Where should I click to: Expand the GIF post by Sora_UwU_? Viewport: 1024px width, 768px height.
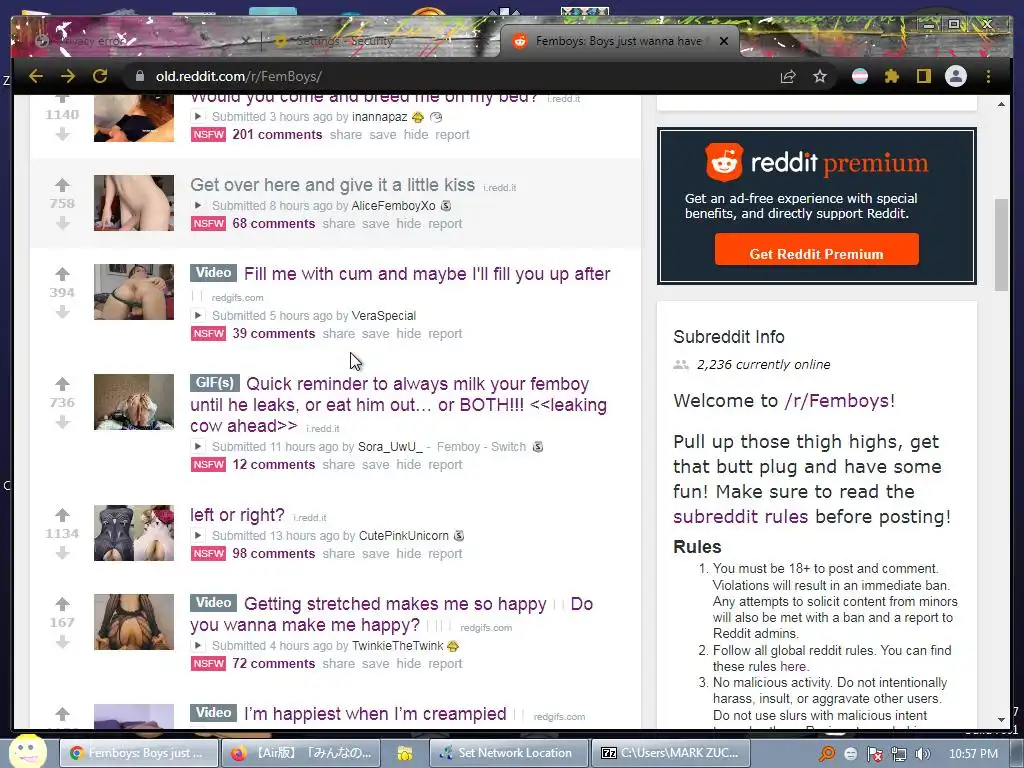[x=197, y=447]
